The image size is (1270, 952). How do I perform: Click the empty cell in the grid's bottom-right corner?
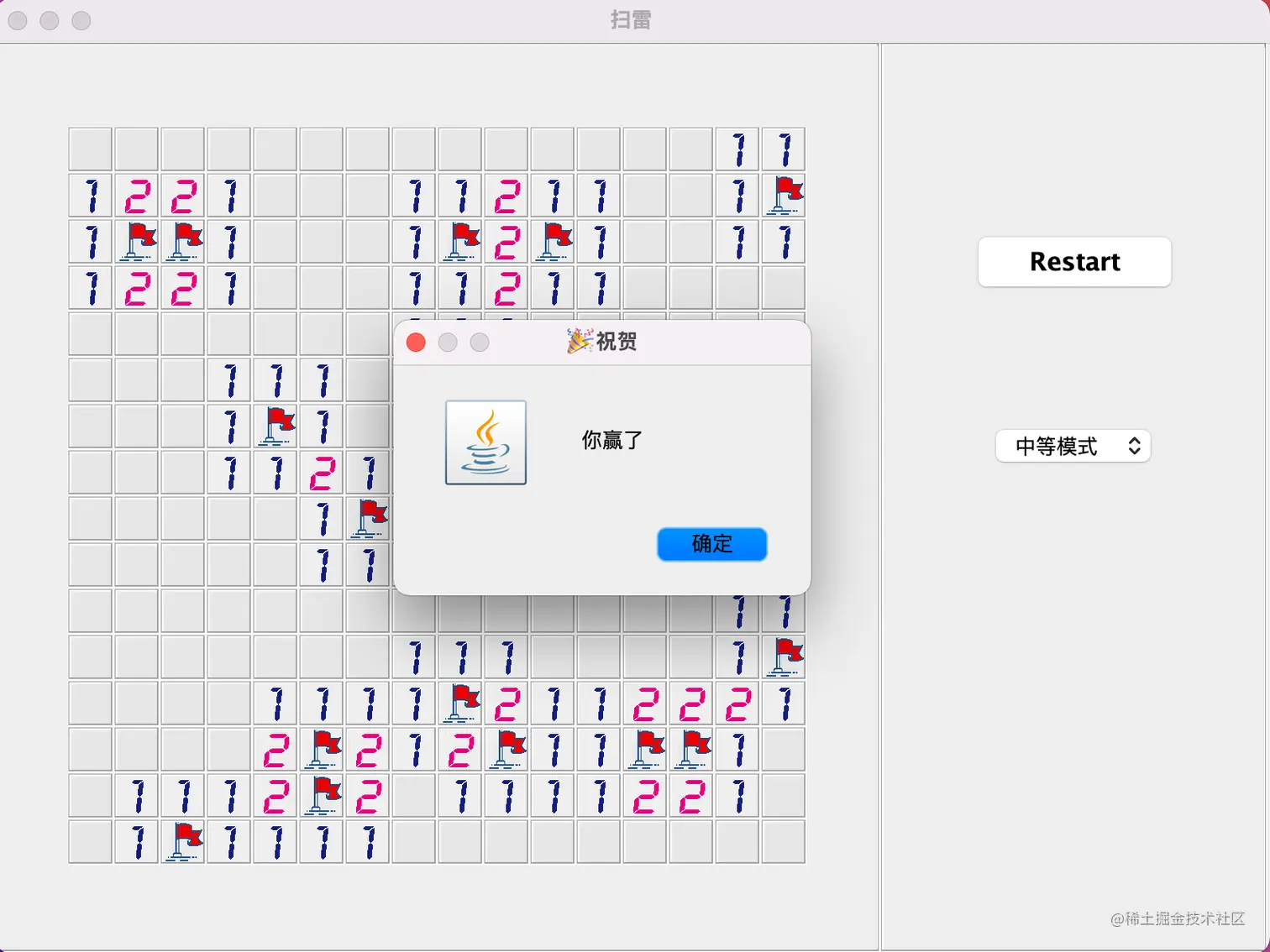tap(784, 842)
